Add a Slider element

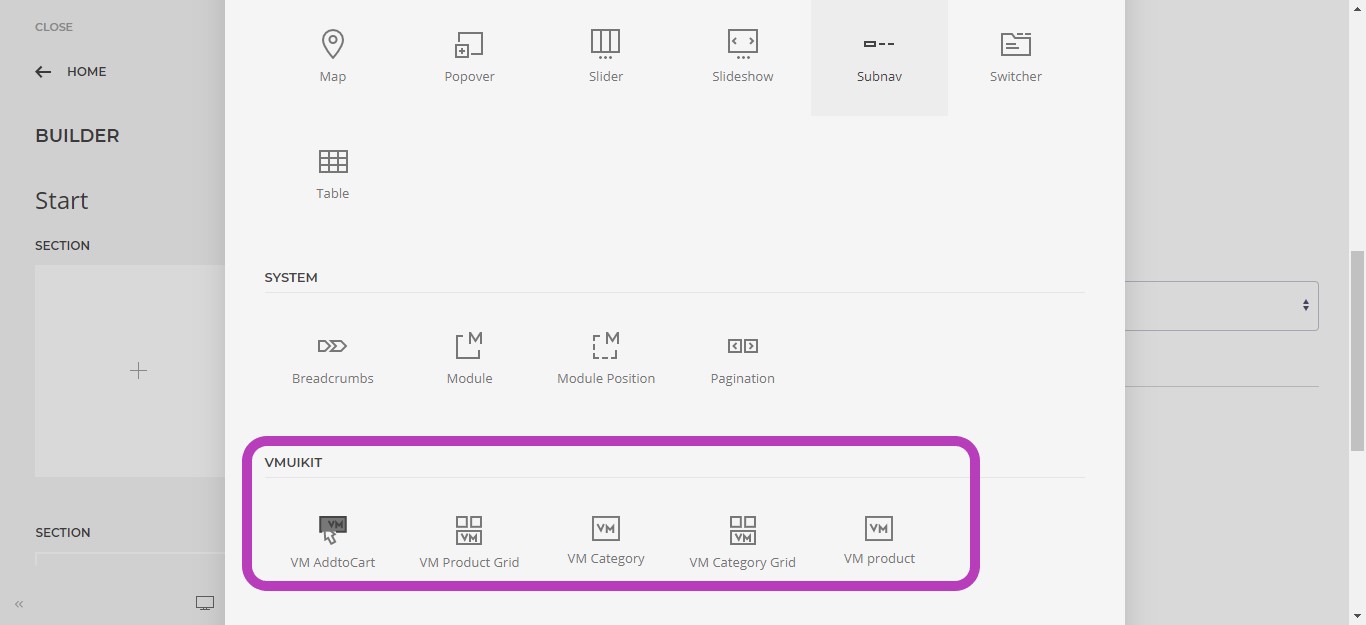pos(606,57)
